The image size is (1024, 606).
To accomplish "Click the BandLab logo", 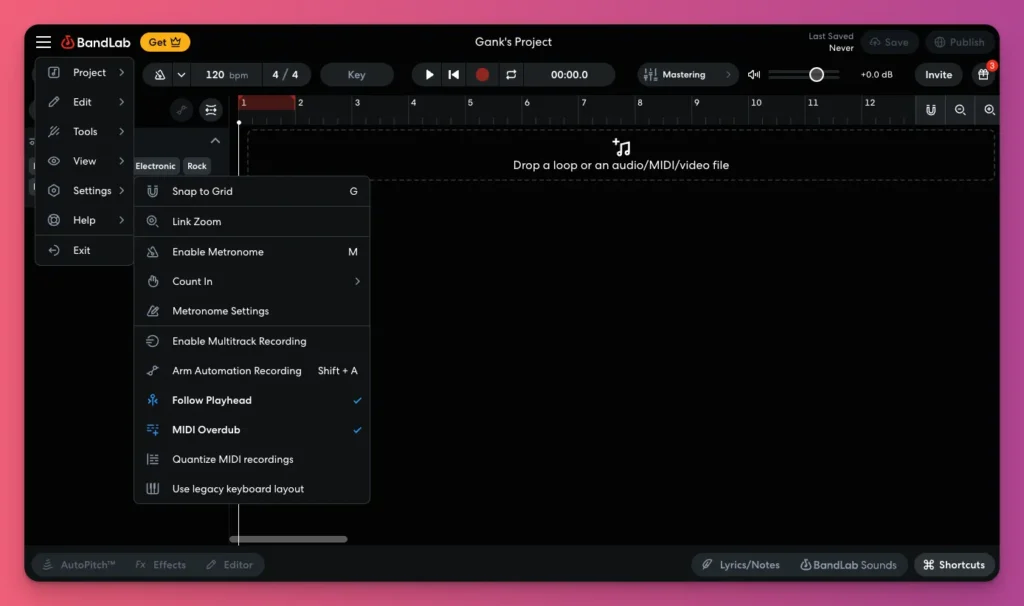I will [97, 41].
